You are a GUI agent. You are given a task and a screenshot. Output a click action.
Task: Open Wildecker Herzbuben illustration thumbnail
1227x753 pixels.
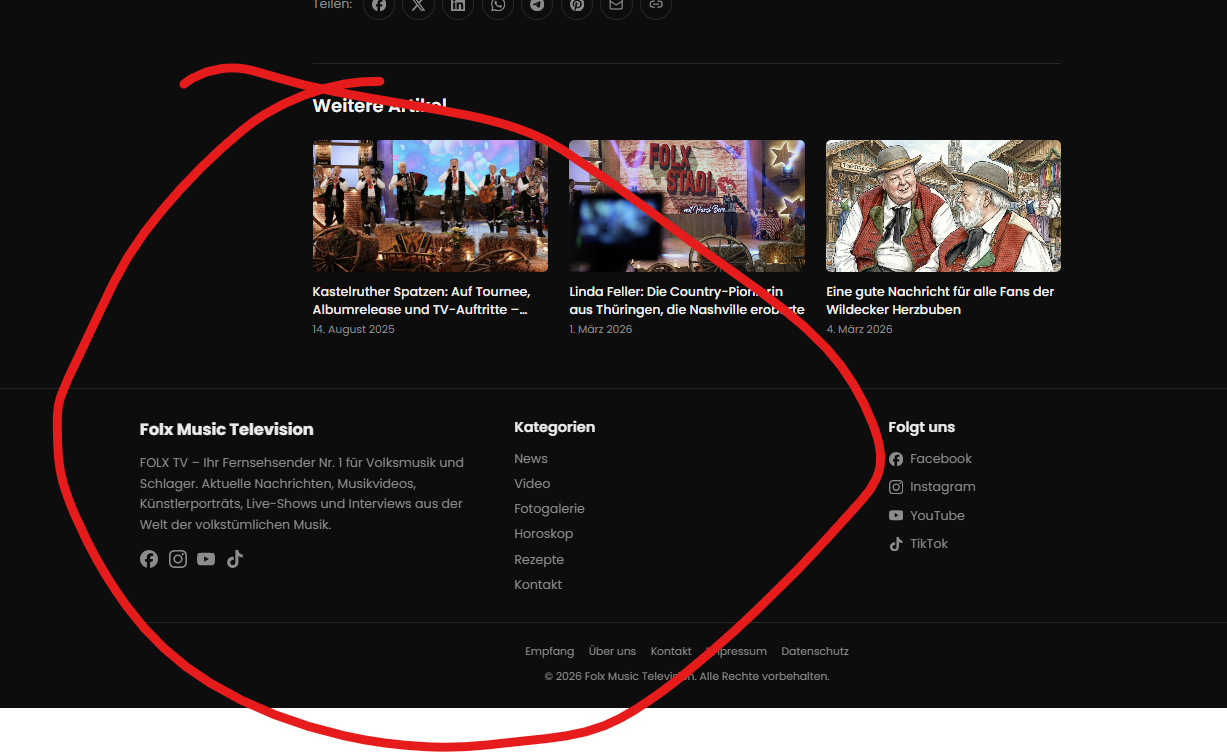[943, 206]
